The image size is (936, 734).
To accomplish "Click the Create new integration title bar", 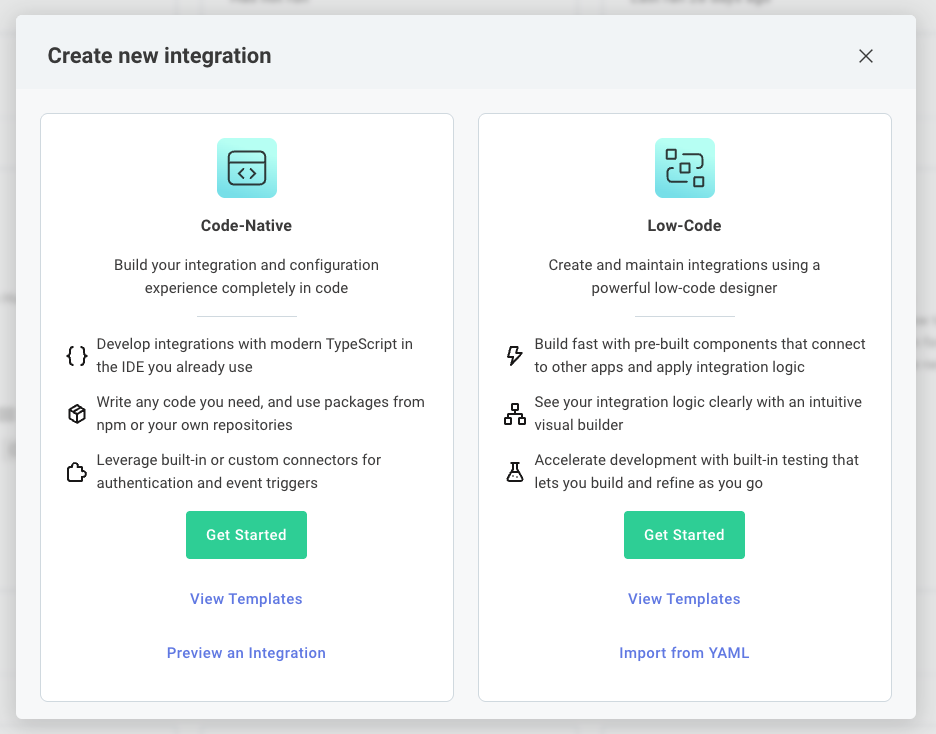I will pos(160,55).
